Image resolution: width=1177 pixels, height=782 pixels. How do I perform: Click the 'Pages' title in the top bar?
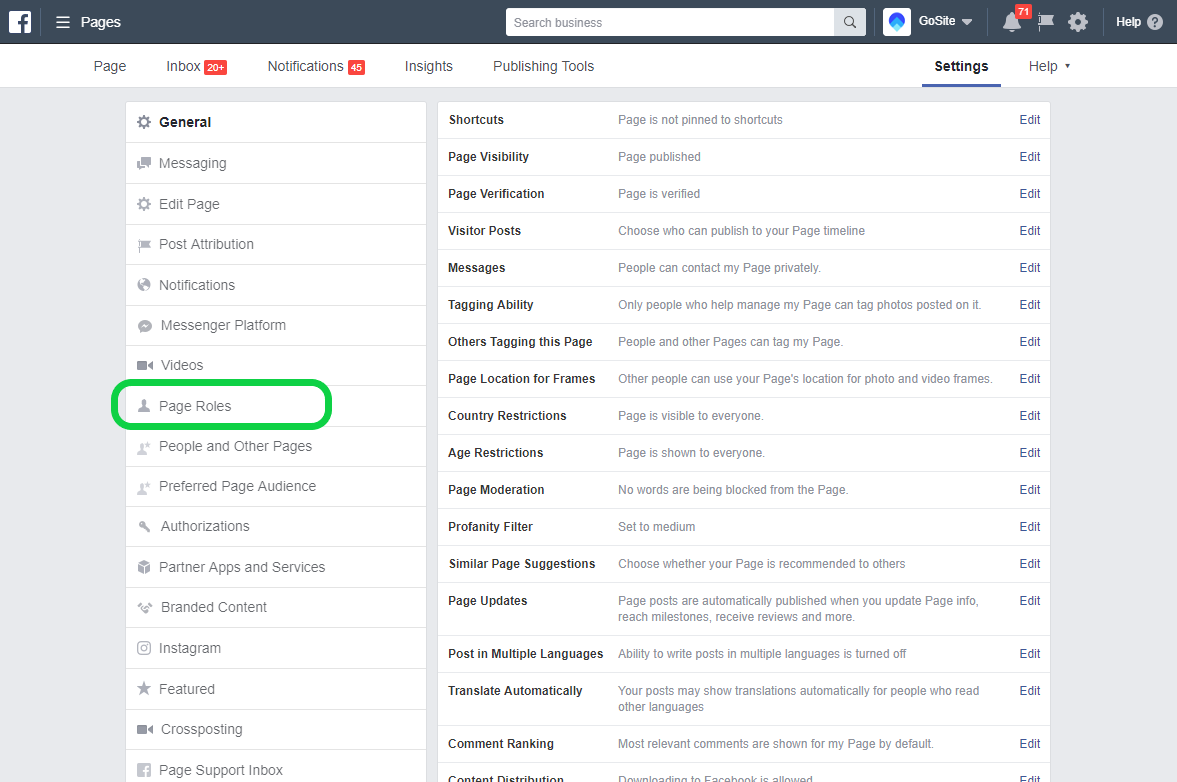point(101,23)
